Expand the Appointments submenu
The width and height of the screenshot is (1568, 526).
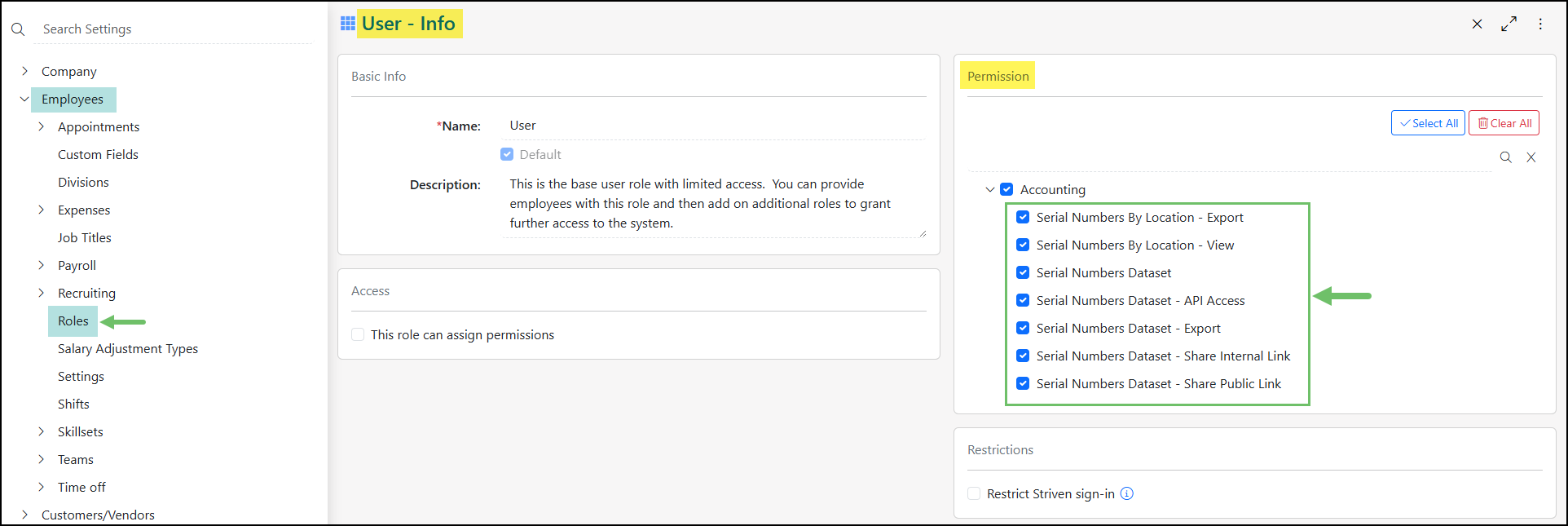click(x=41, y=126)
